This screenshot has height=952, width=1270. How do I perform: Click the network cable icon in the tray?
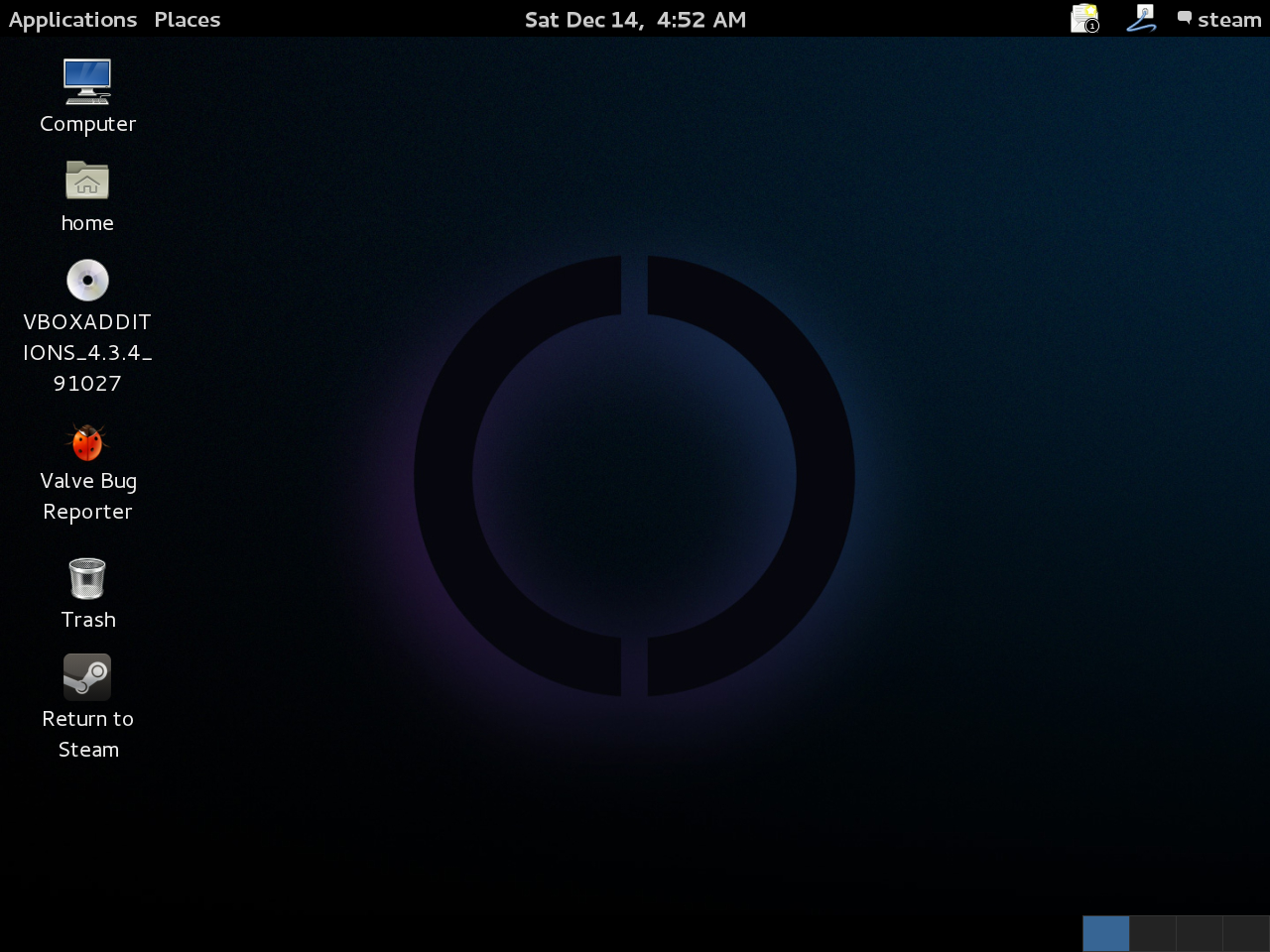(1141, 18)
